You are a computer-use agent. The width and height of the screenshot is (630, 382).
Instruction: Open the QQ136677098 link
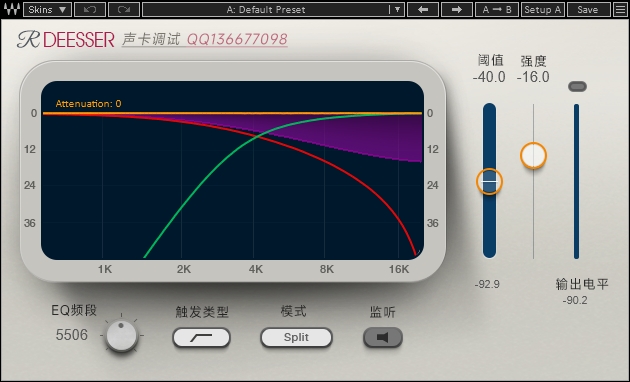coord(237,39)
